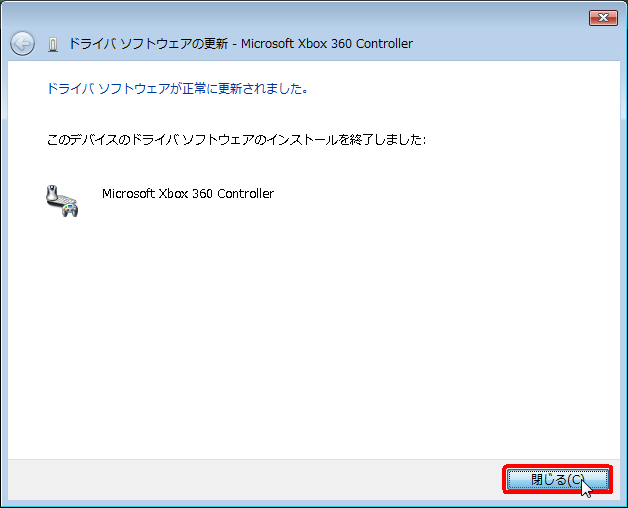
Task: Click the blue 'ドライバ ソフトウェアが正常に更新されました。' heading
Action: click(x=177, y=88)
